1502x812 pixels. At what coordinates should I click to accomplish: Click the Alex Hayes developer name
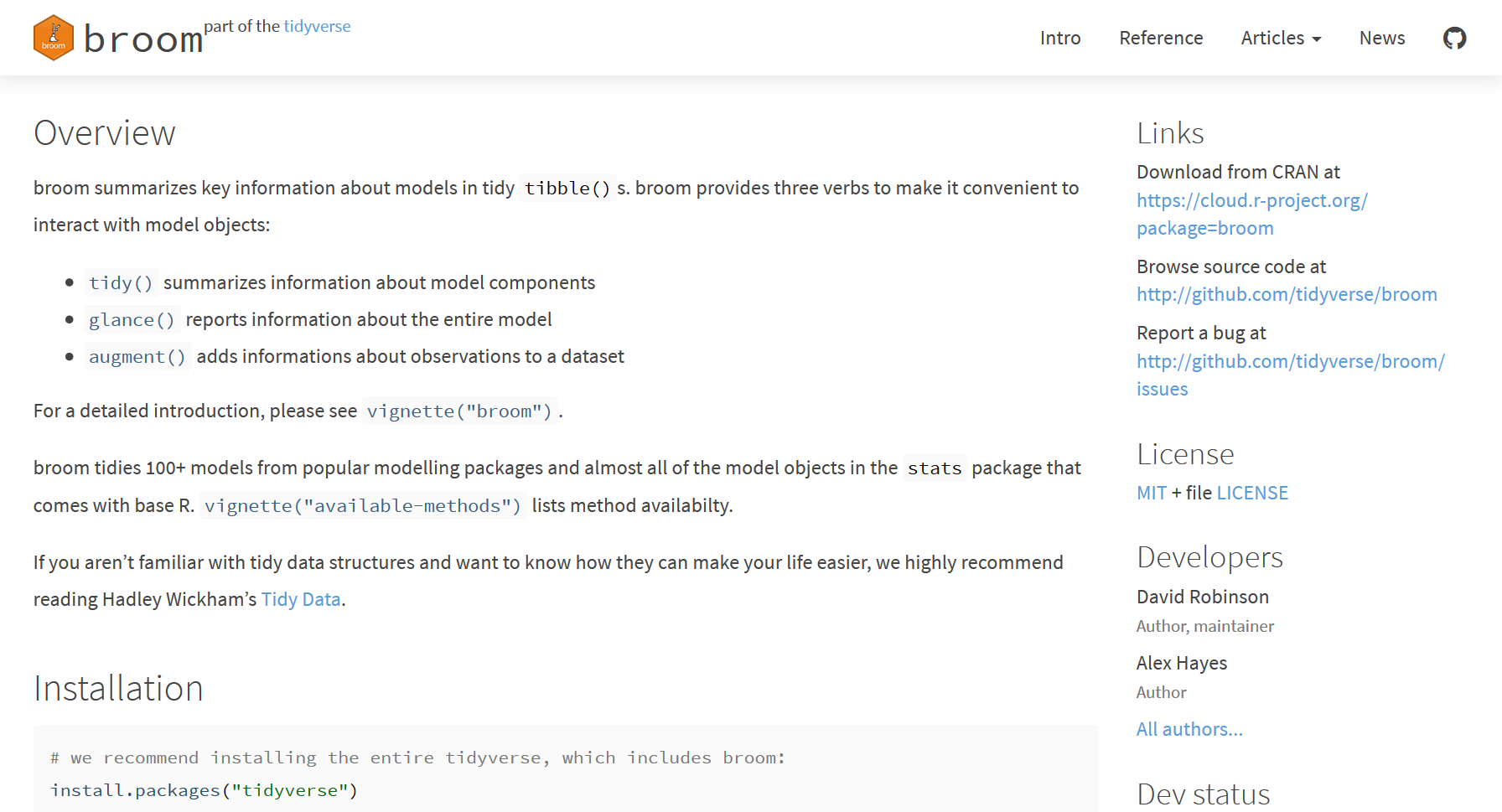[x=1182, y=663]
